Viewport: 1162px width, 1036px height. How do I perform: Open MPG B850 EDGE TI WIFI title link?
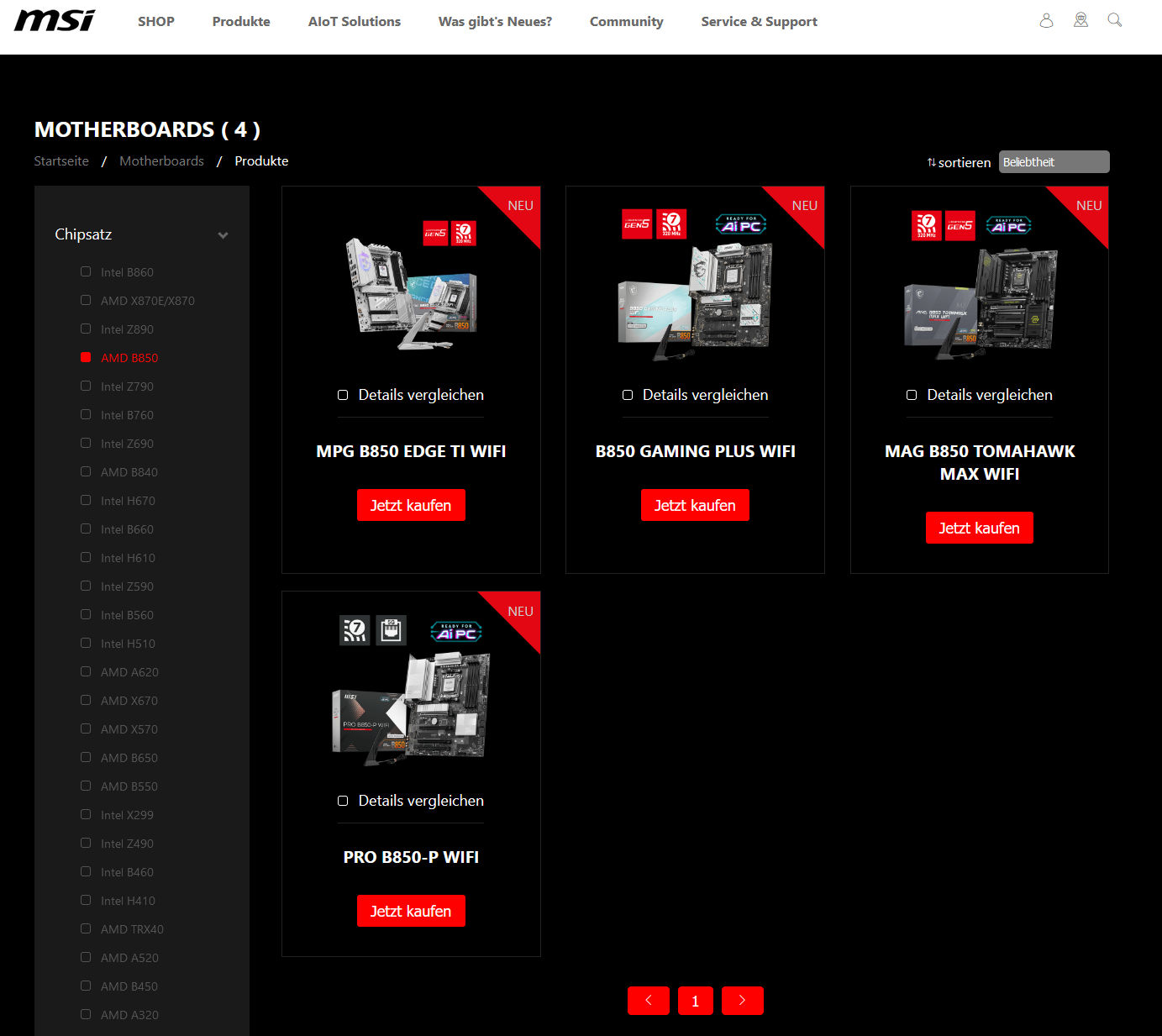click(x=411, y=451)
